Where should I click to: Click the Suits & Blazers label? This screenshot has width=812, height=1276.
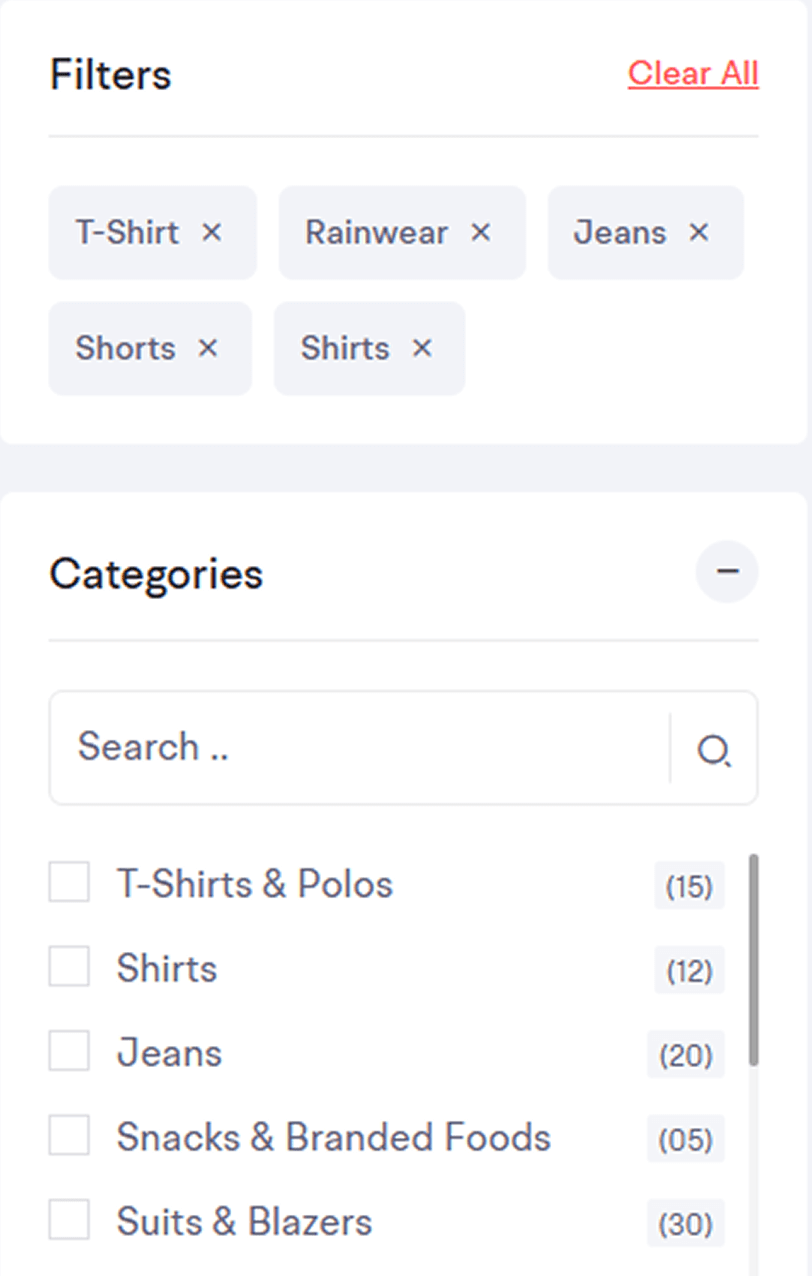click(244, 1221)
